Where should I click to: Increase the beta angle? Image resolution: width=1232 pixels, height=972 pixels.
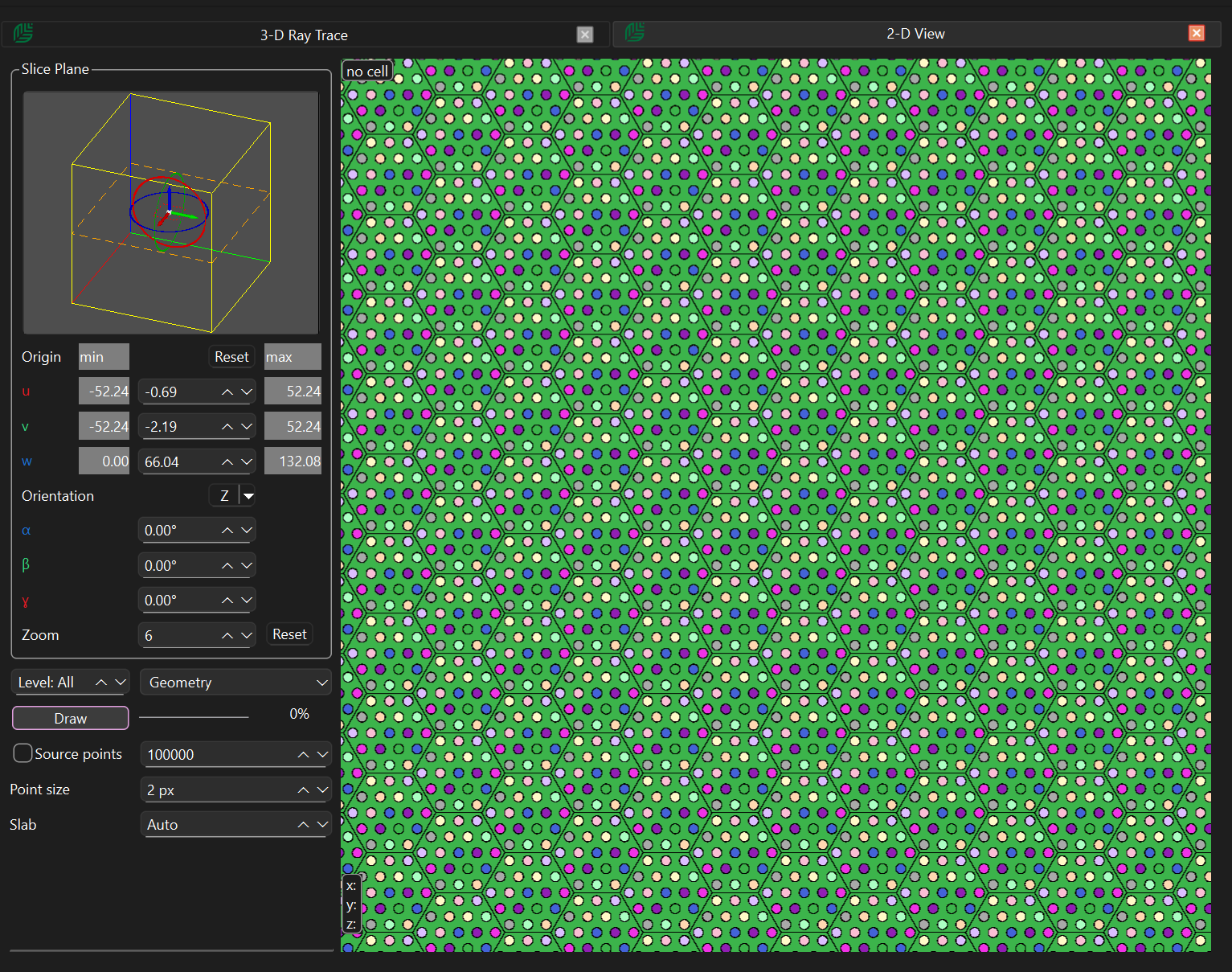click(x=227, y=565)
